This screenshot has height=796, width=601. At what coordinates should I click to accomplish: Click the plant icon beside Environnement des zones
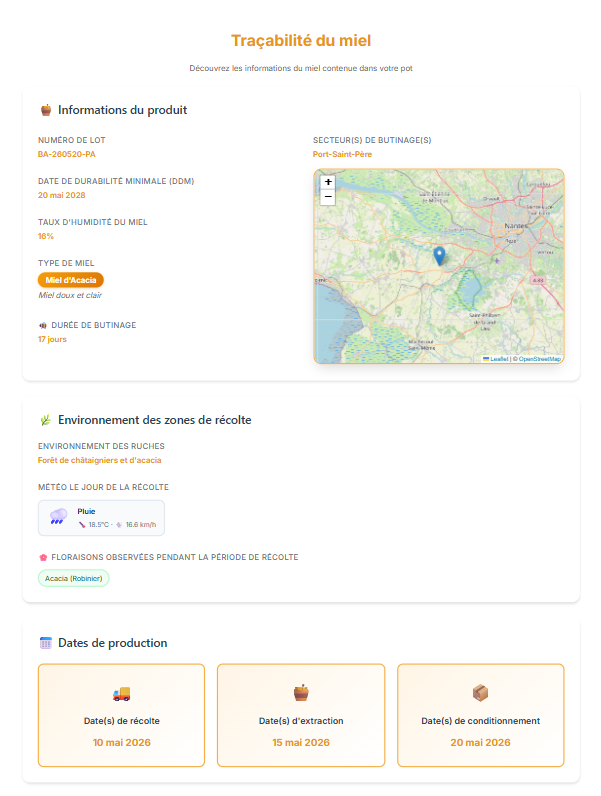[46, 420]
